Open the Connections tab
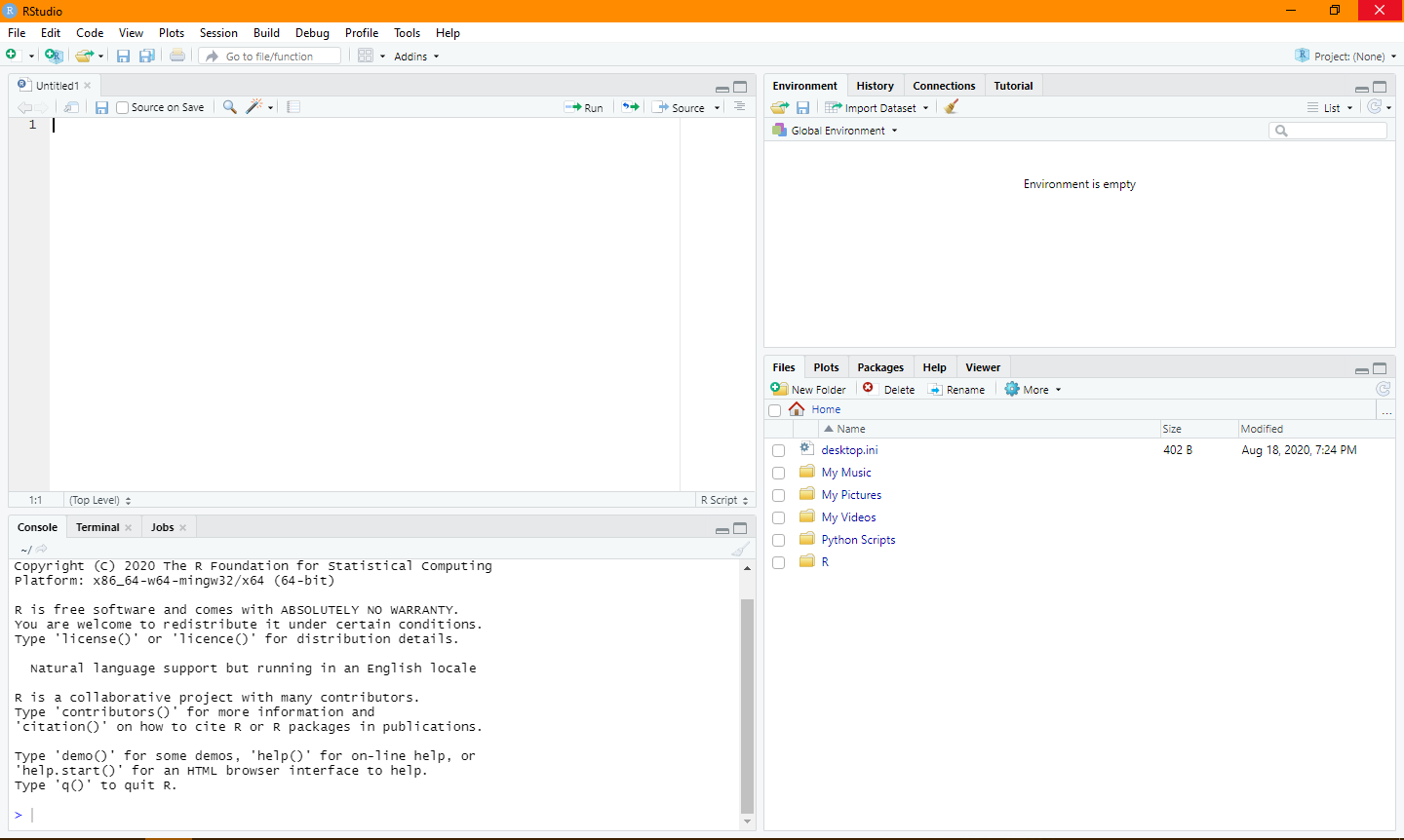The height and width of the screenshot is (840, 1404). 944,86
